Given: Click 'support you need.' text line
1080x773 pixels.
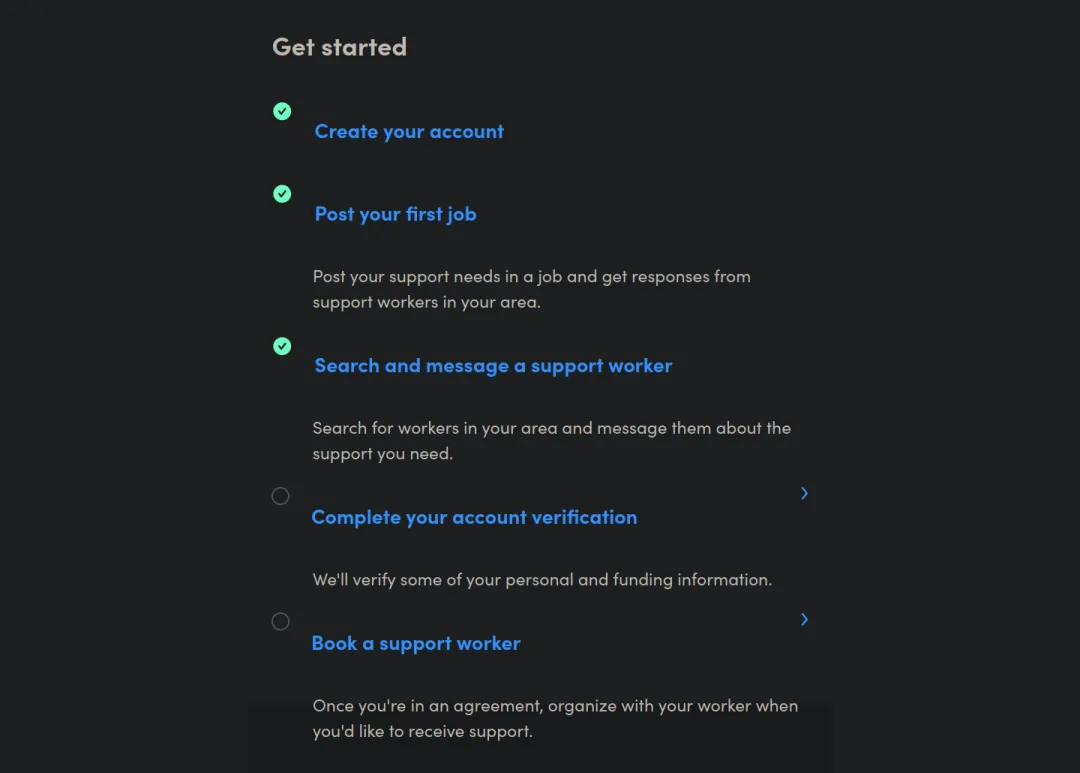Looking at the screenshot, I should click(x=382, y=453).
